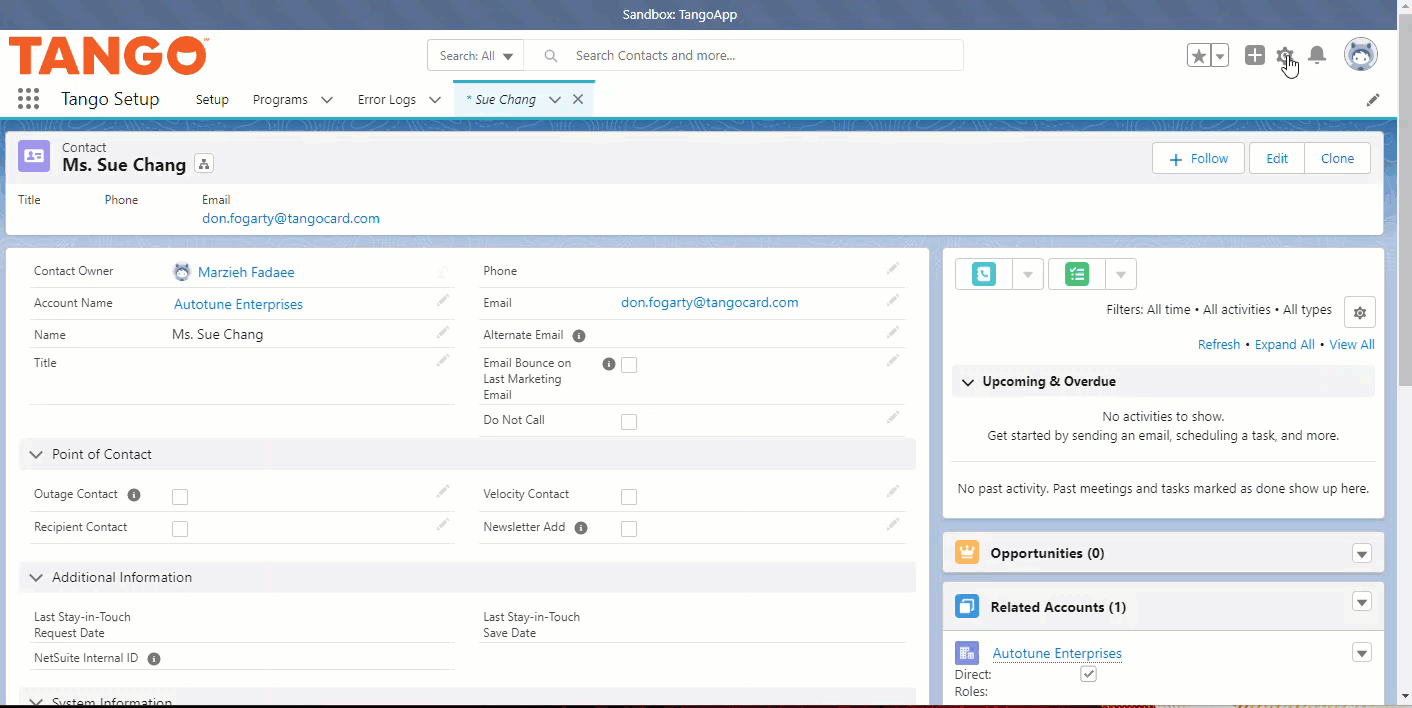Image resolution: width=1412 pixels, height=708 pixels.
Task: Click the Contact record icon
Action: (x=34, y=156)
